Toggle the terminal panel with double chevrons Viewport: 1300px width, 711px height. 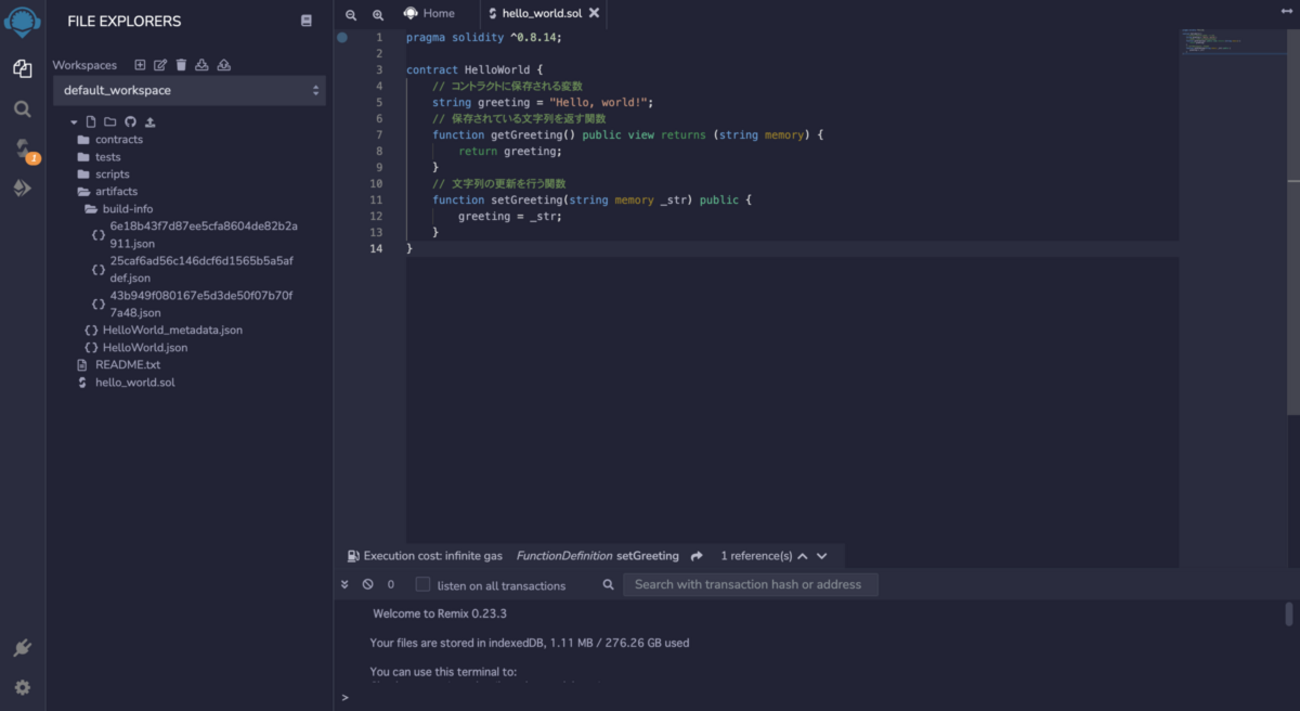344,583
